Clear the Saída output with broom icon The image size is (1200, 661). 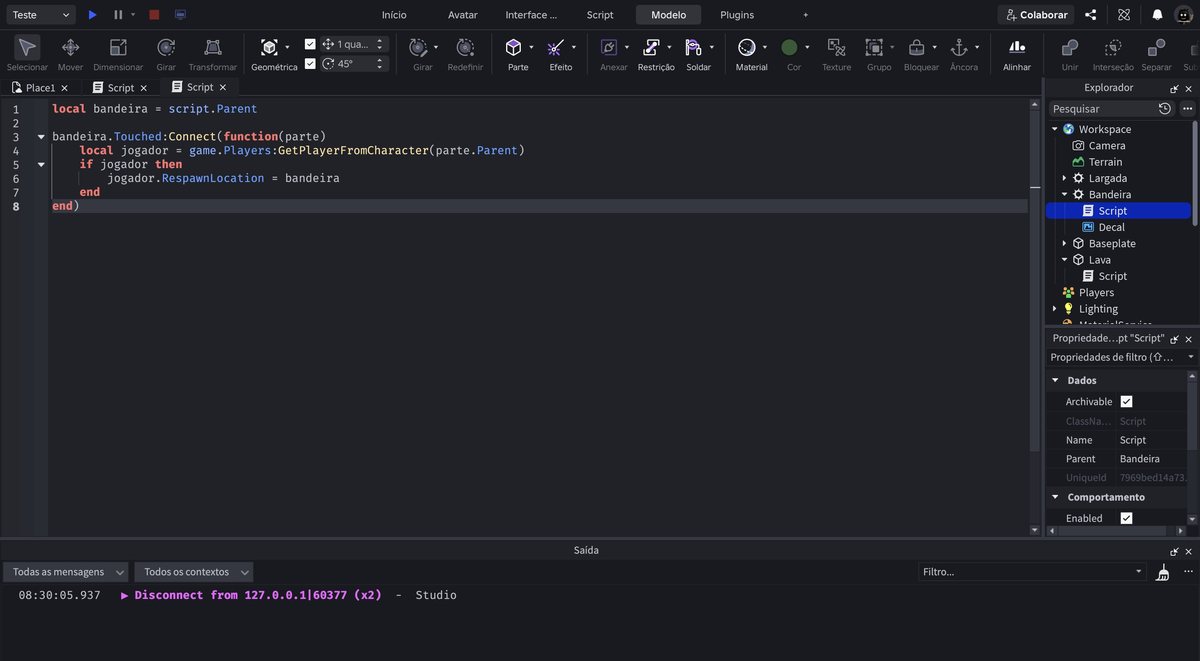coord(1162,572)
